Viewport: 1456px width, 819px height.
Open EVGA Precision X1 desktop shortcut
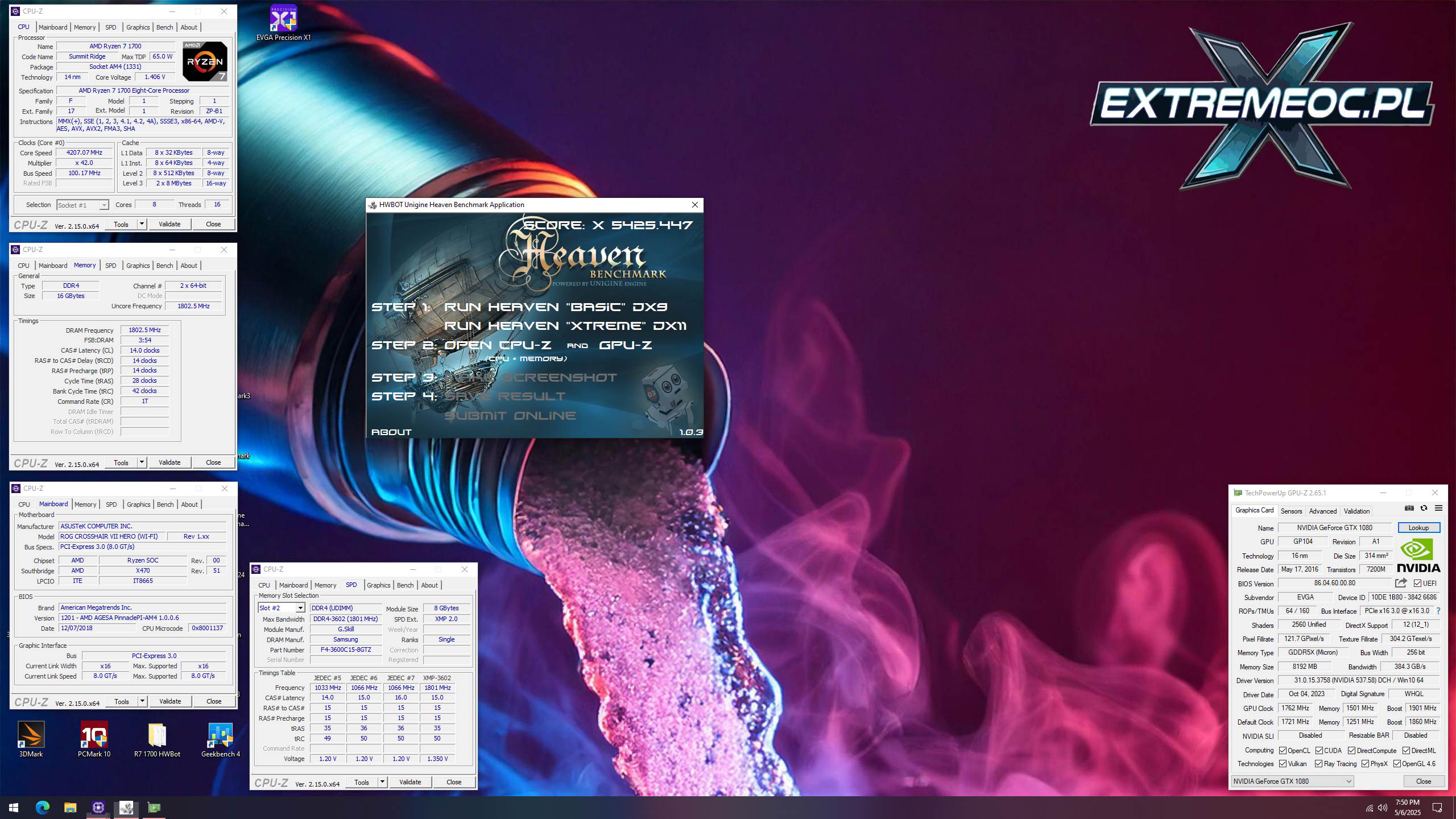point(283,23)
